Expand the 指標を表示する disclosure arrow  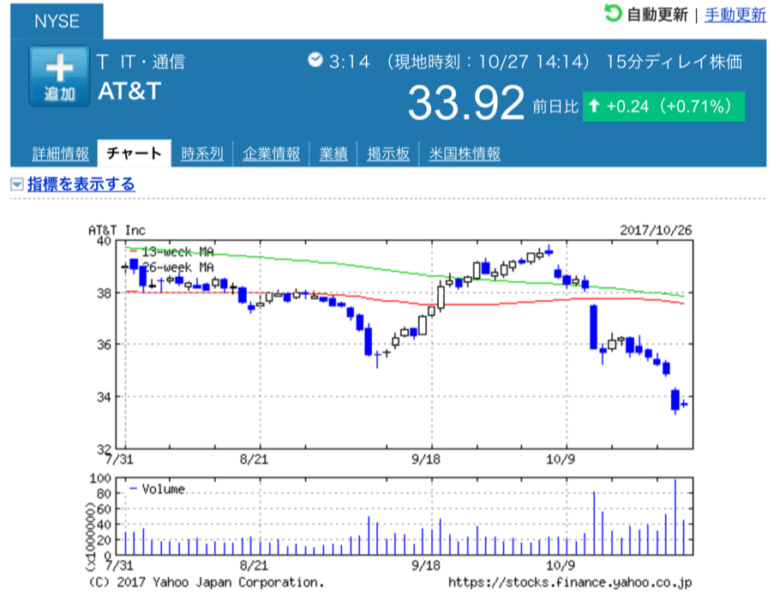[17, 185]
